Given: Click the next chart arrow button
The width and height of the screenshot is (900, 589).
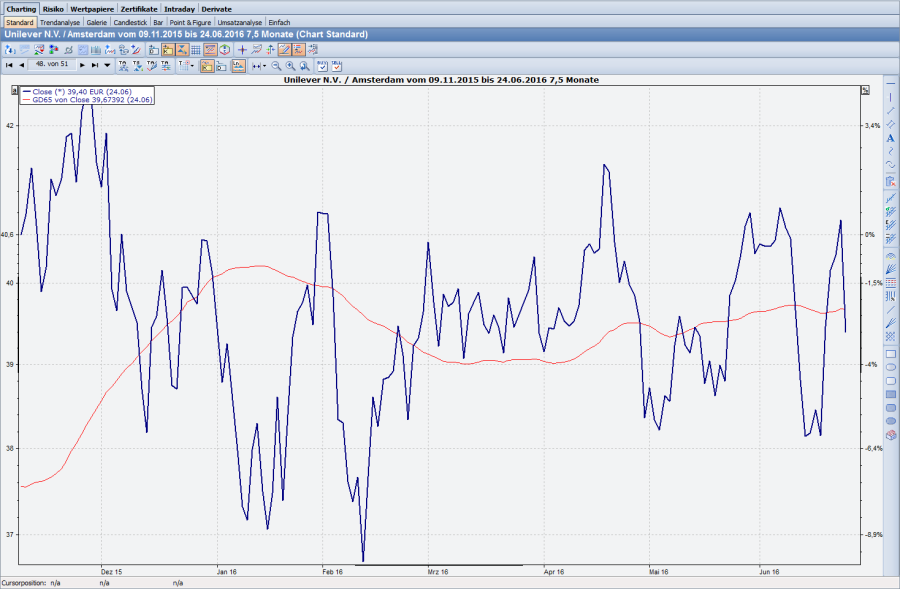Looking at the screenshot, I should (82, 66).
